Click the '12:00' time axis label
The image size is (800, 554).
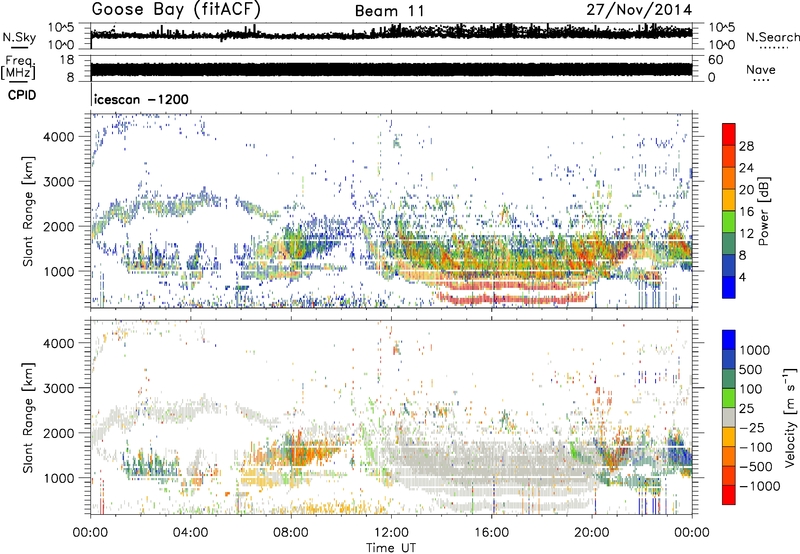coord(391,533)
